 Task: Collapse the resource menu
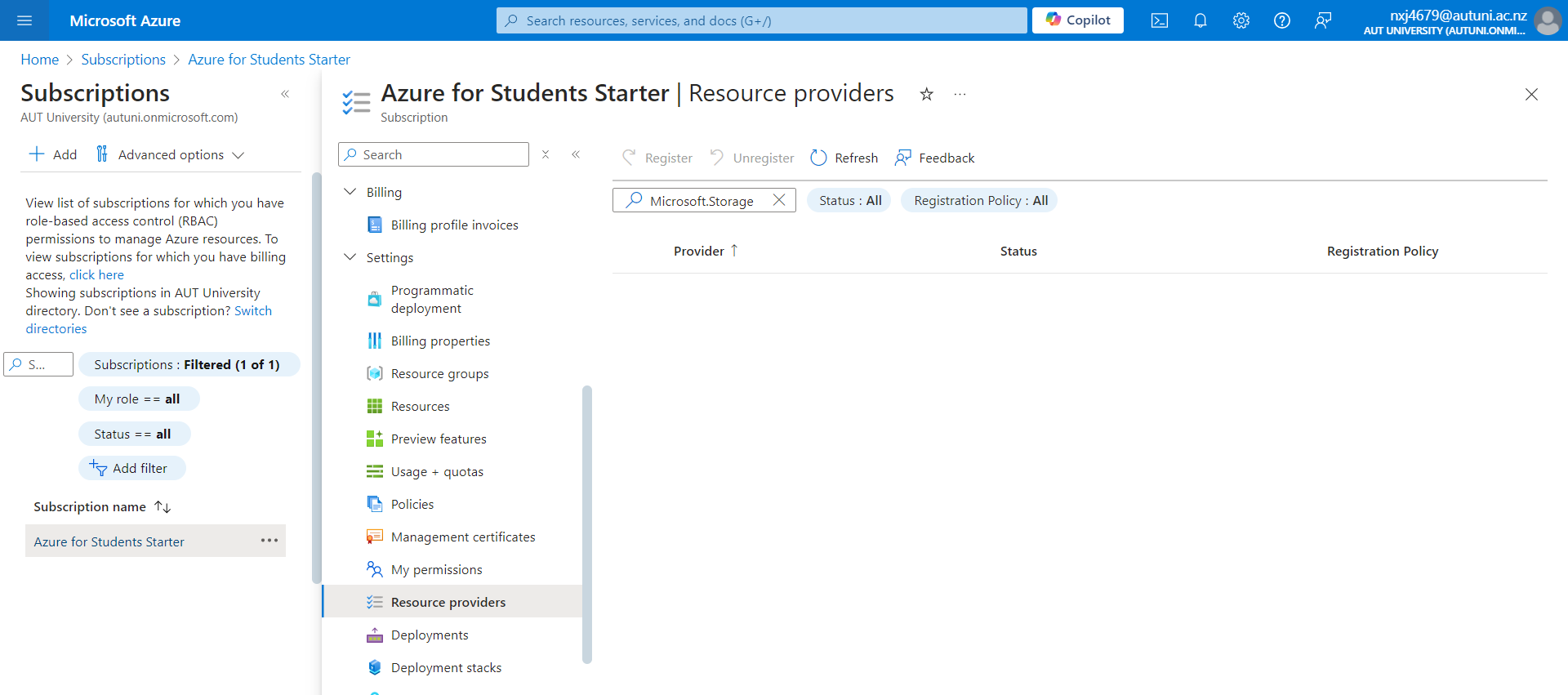[x=576, y=154]
